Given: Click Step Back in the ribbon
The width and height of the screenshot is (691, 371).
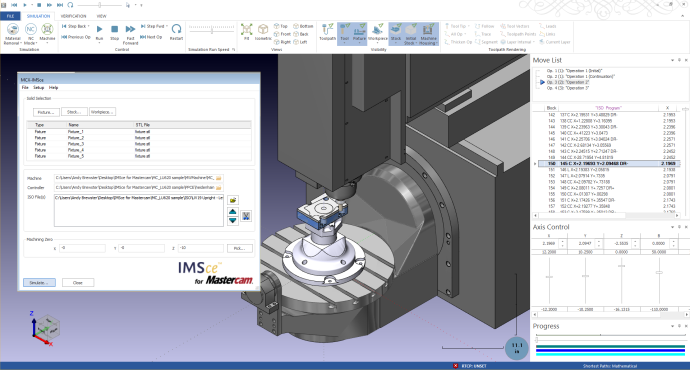Looking at the screenshot, I should [x=74, y=26].
